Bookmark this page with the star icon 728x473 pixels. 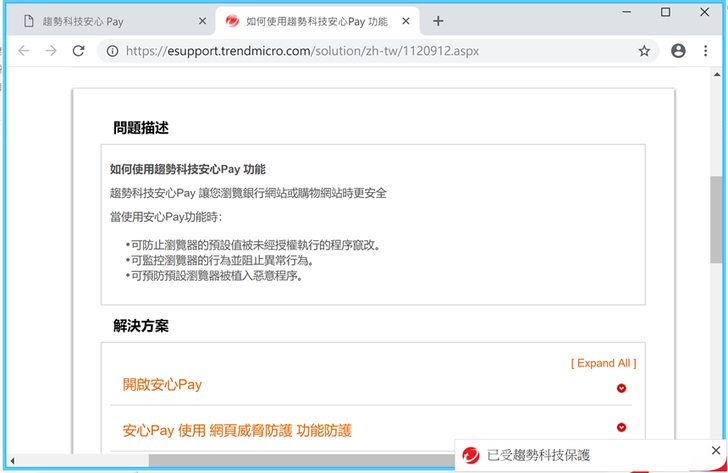[644, 51]
